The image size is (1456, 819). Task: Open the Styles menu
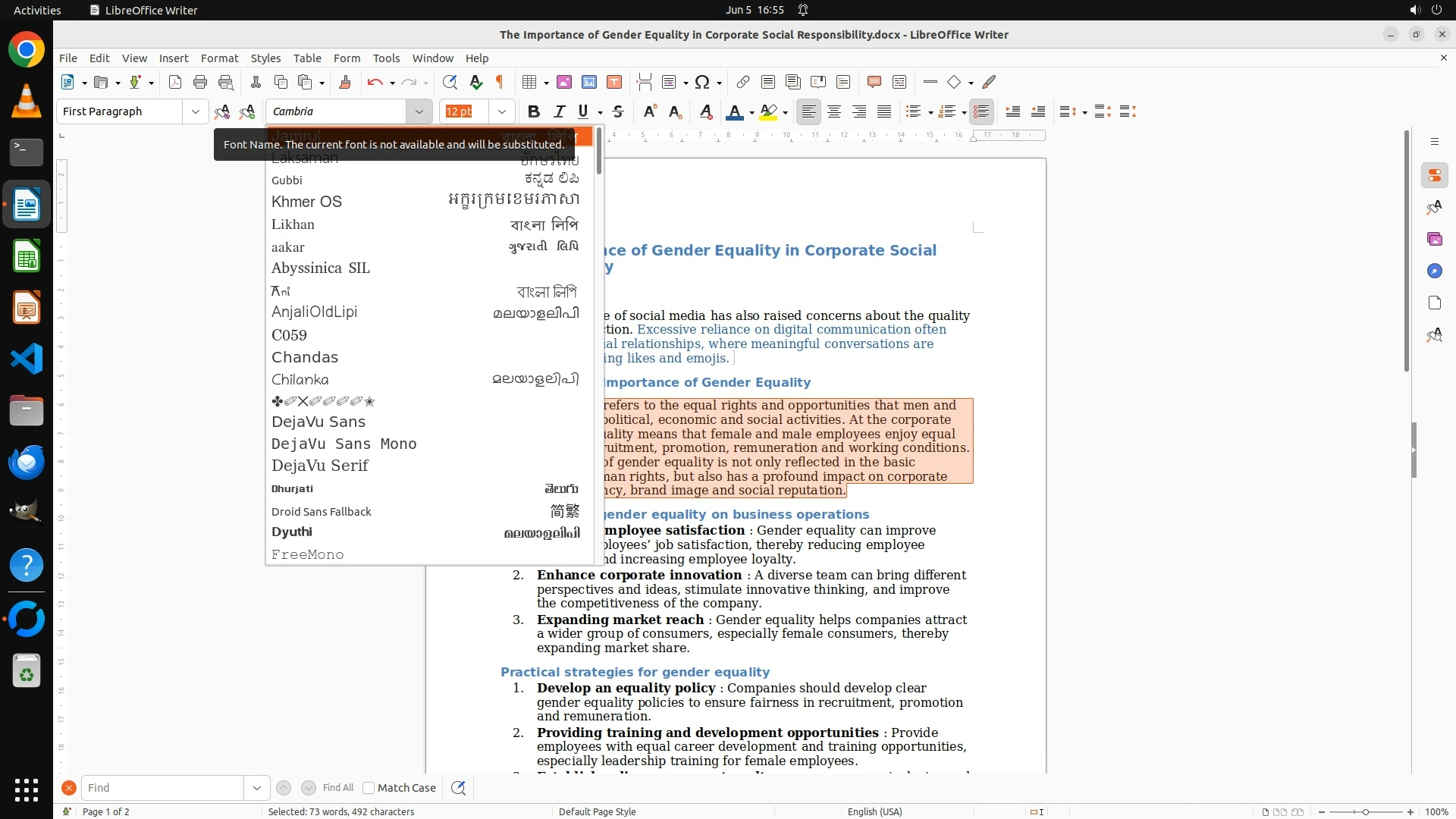(x=265, y=58)
